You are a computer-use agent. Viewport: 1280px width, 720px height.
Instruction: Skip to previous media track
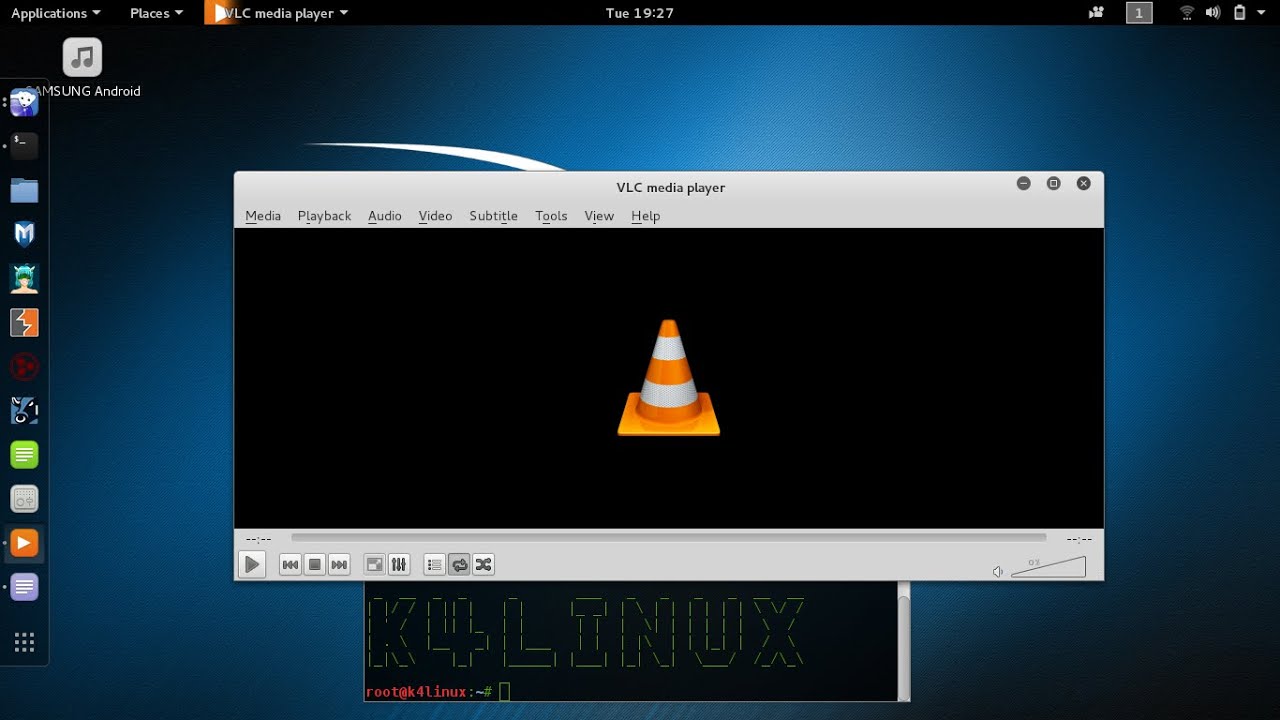pos(290,565)
